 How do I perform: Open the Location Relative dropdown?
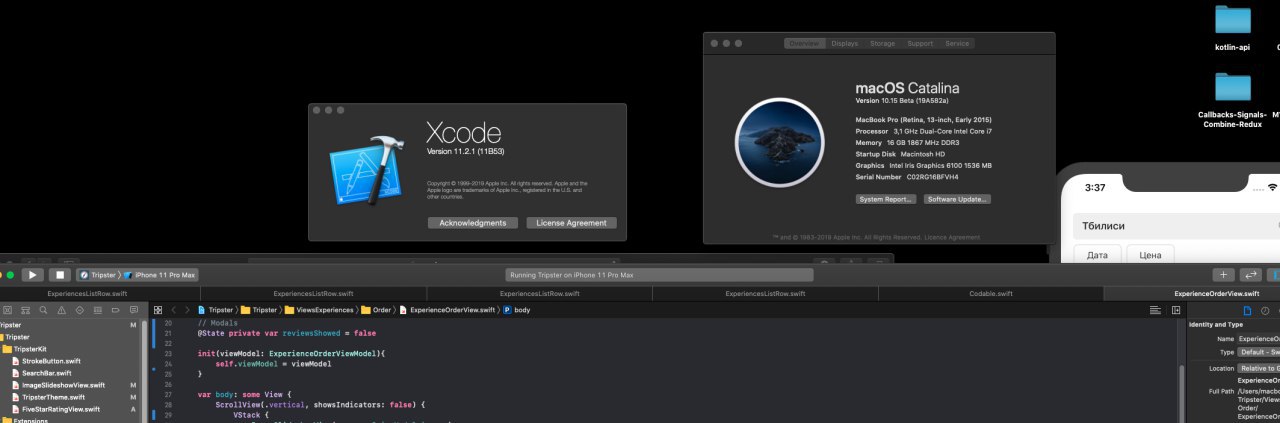coord(1259,368)
